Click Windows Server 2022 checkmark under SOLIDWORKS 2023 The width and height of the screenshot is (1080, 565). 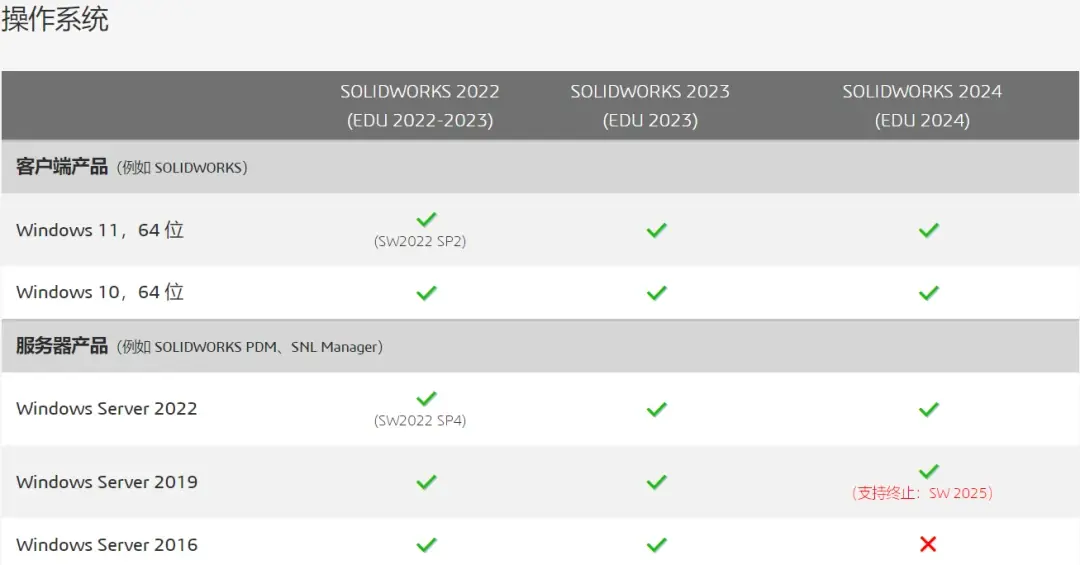click(656, 409)
